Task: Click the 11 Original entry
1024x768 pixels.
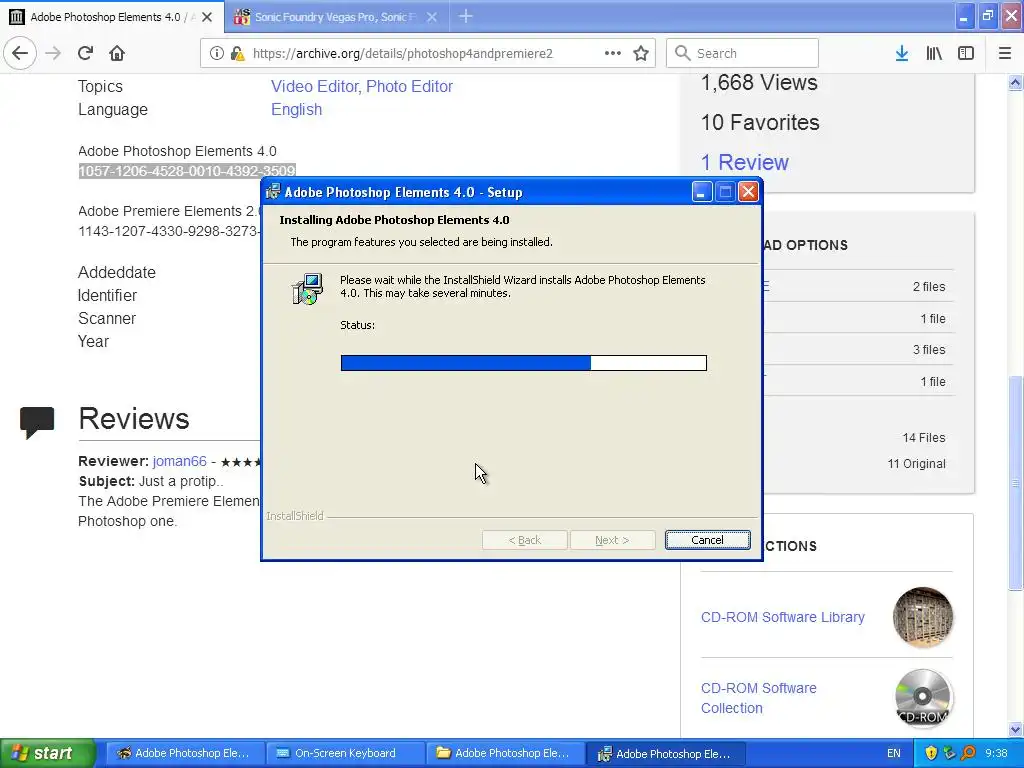Action: 916,464
